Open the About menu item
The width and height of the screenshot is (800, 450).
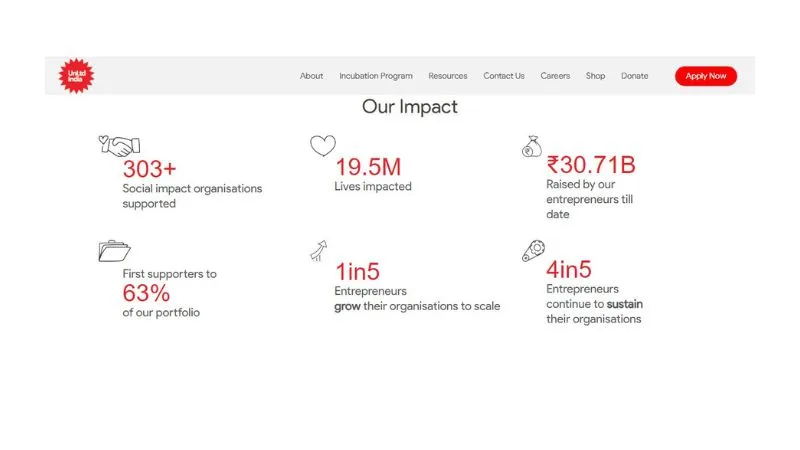pyautogui.click(x=311, y=76)
